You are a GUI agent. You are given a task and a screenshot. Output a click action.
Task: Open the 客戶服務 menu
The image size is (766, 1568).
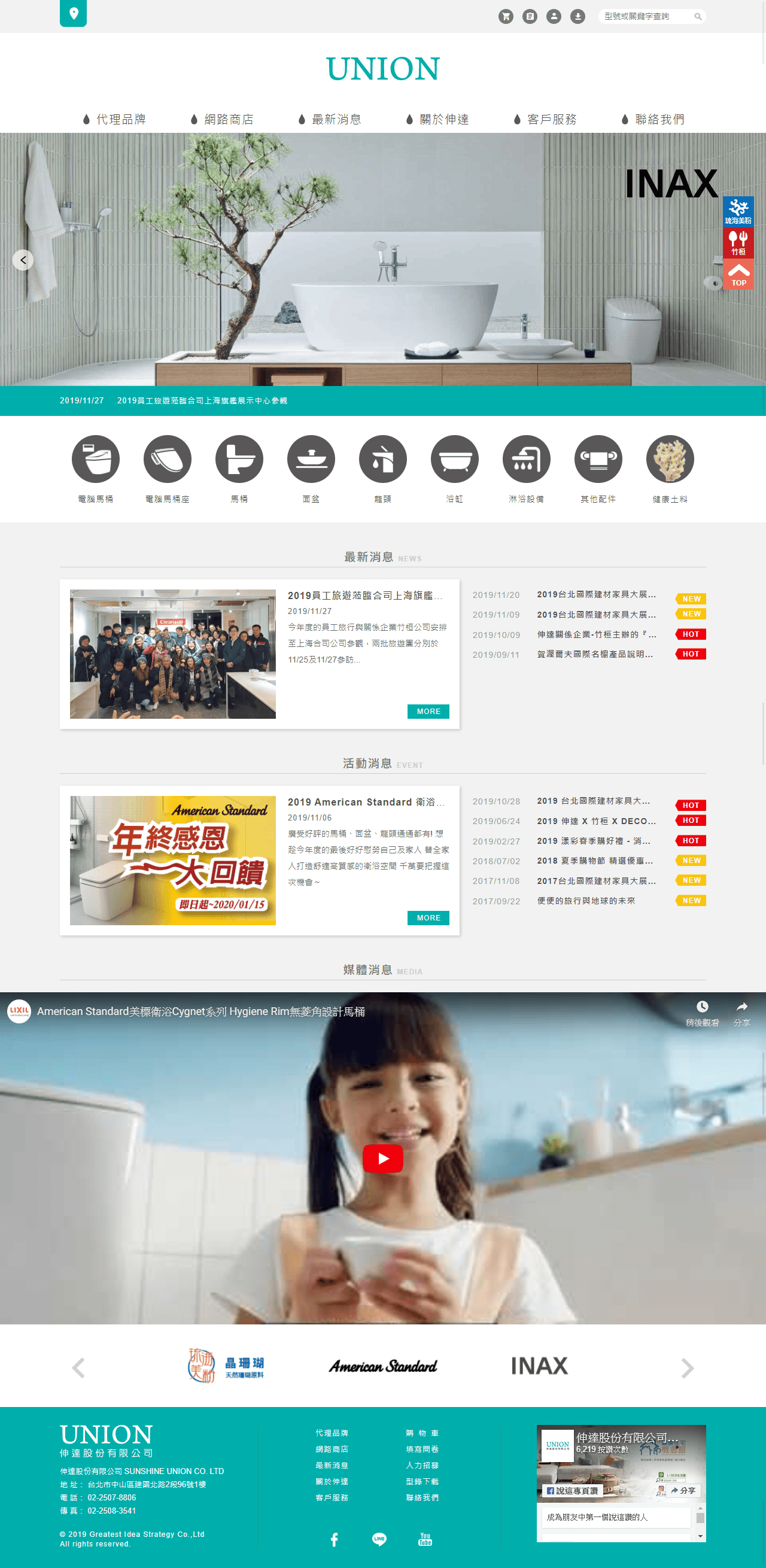(545, 119)
